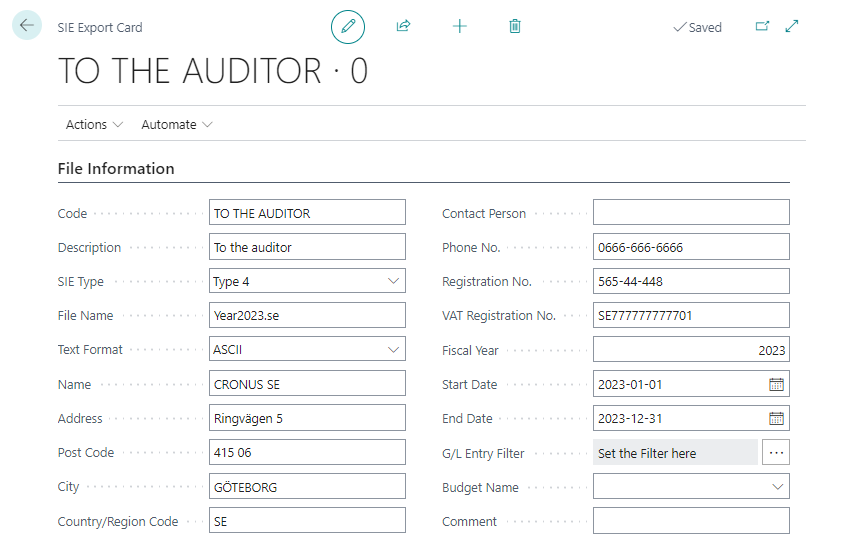Click the Country/Region Code field

coord(307,521)
